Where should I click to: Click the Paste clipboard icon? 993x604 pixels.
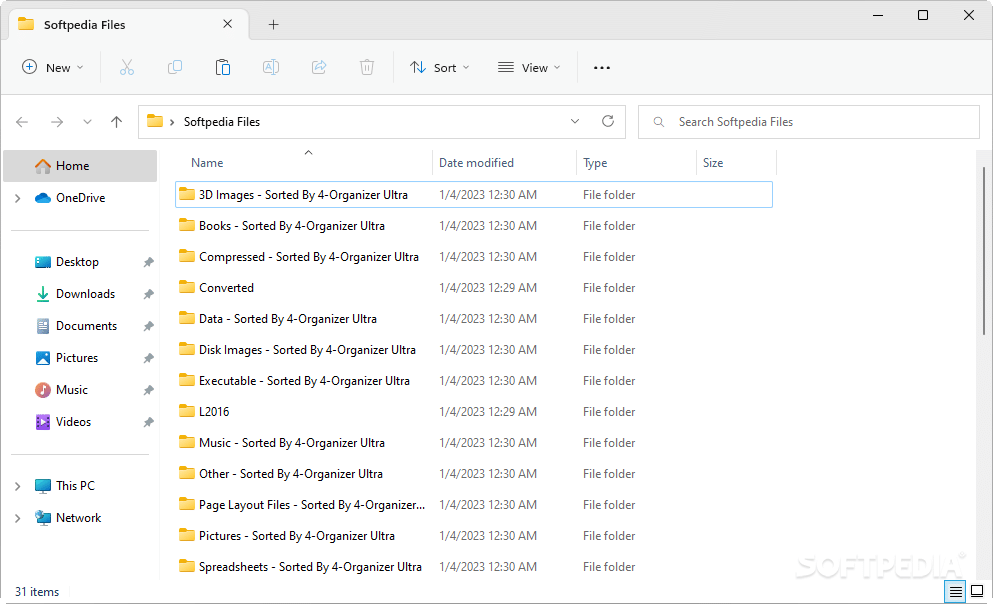223,68
